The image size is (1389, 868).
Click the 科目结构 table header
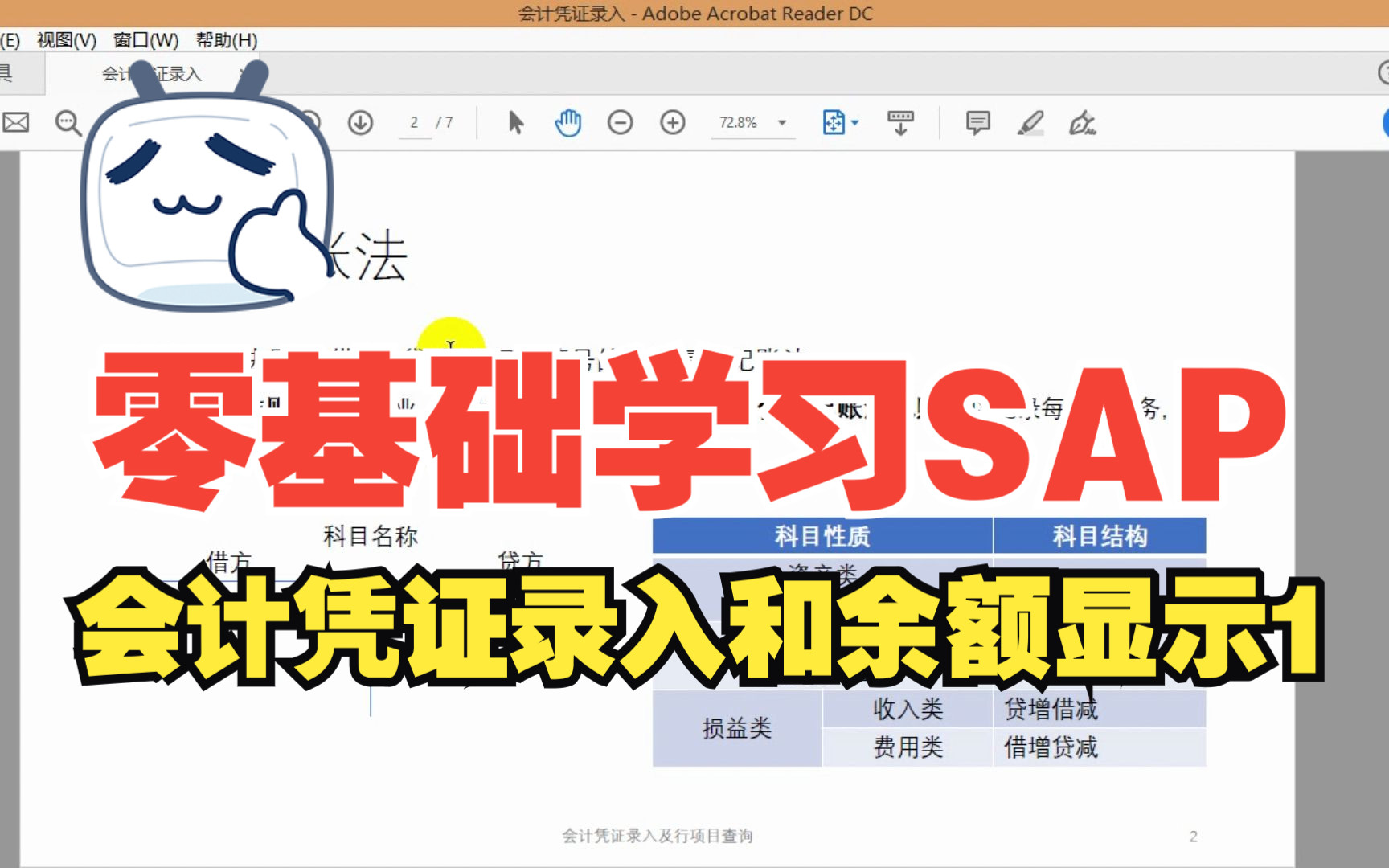tap(1100, 536)
